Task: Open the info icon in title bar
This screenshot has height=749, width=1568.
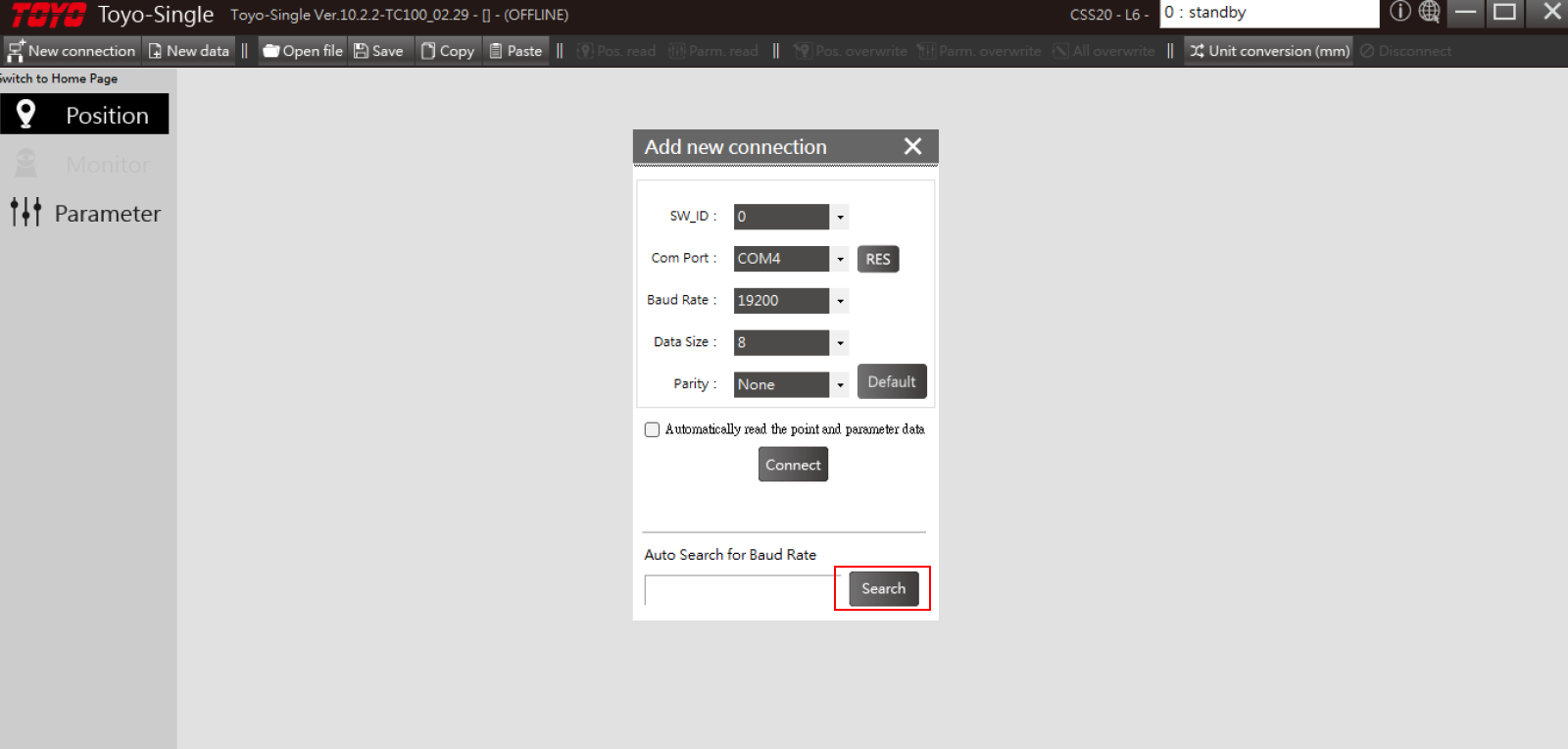Action: [1400, 12]
